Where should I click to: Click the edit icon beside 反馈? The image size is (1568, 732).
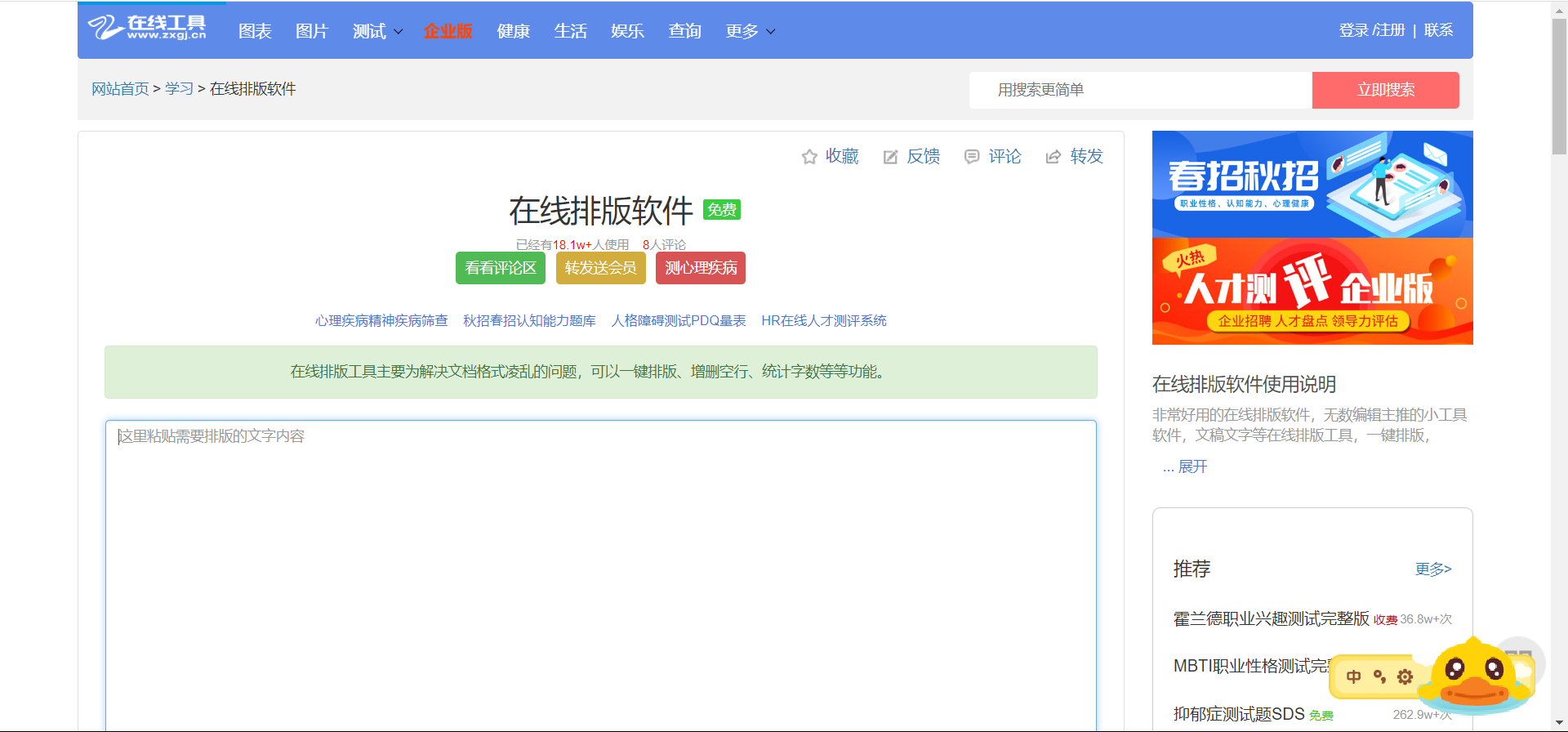tap(890, 157)
